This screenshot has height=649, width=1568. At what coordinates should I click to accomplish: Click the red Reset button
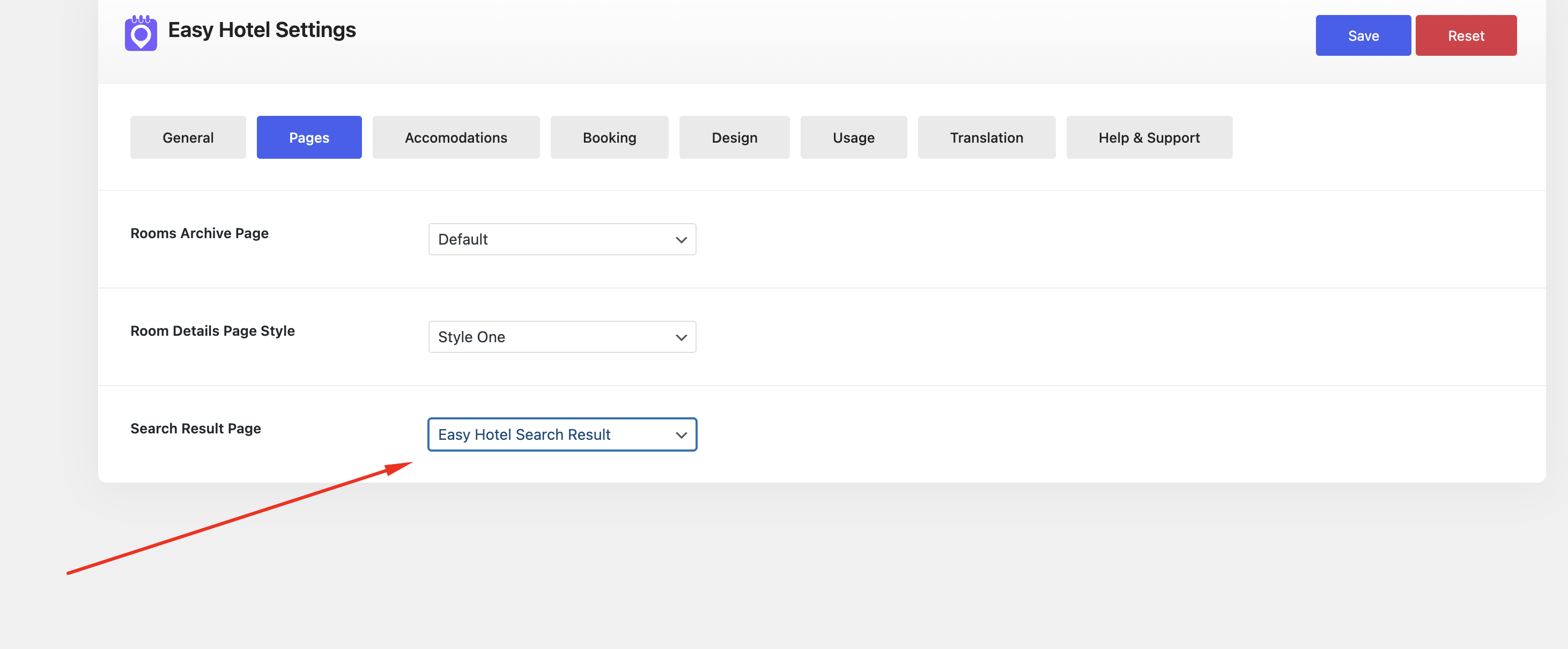point(1465,36)
